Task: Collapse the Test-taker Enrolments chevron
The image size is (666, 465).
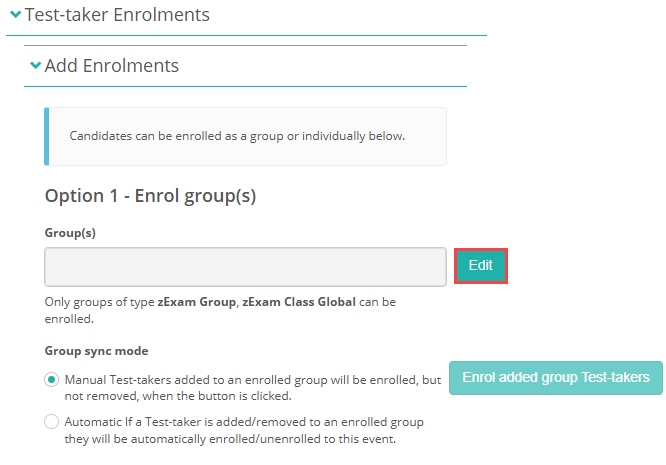Action: [x=15, y=15]
